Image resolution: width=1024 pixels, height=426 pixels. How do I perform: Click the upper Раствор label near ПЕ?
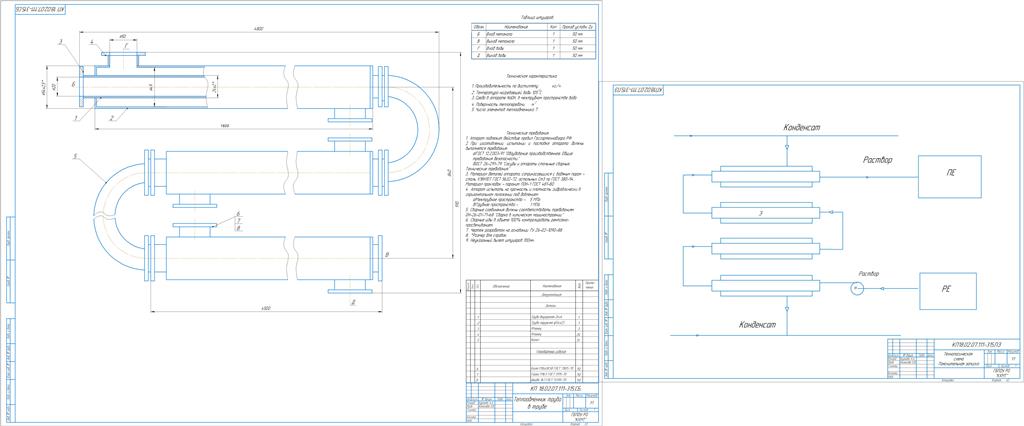point(876,159)
